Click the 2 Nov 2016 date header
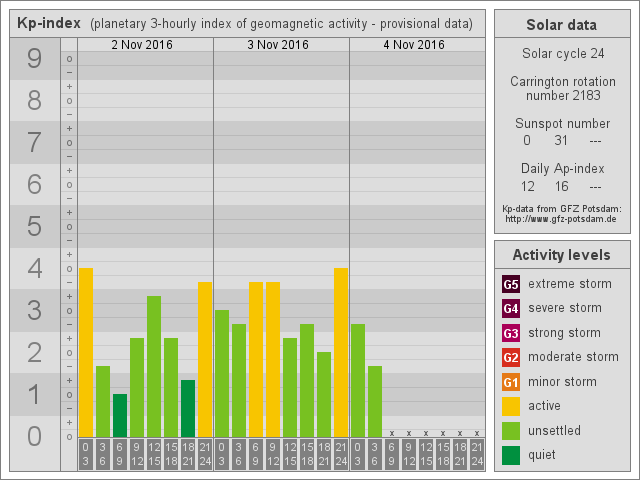Viewport: 640px width, 480px height. pyautogui.click(x=141, y=45)
